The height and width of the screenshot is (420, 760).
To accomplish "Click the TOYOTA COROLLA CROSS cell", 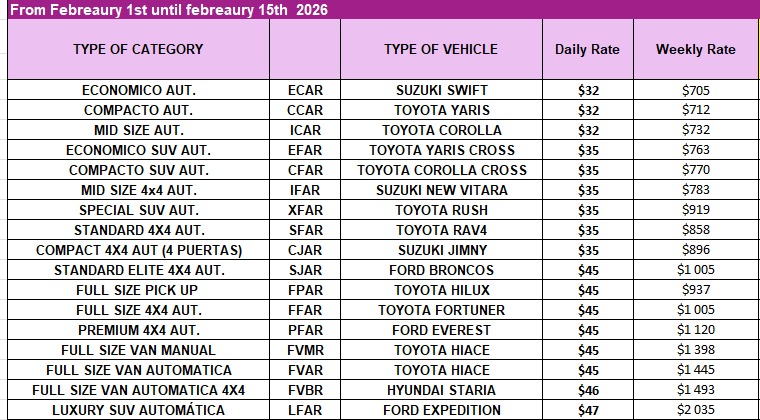I will tap(440, 170).
